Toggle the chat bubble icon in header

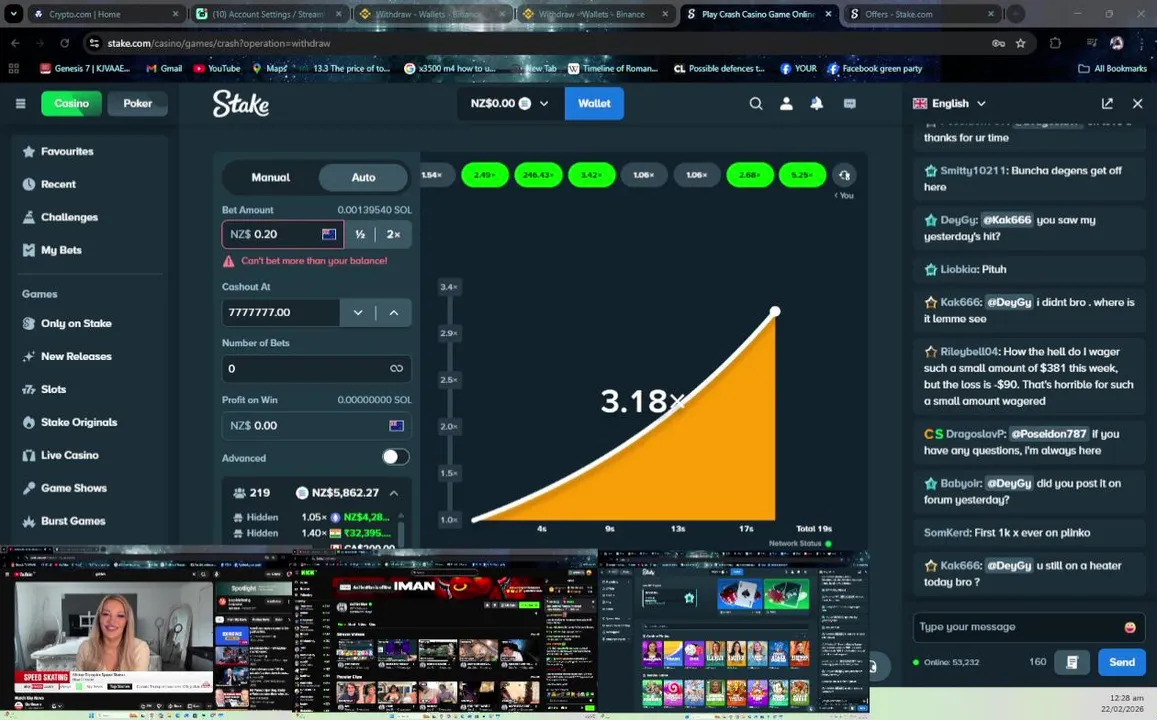849,103
